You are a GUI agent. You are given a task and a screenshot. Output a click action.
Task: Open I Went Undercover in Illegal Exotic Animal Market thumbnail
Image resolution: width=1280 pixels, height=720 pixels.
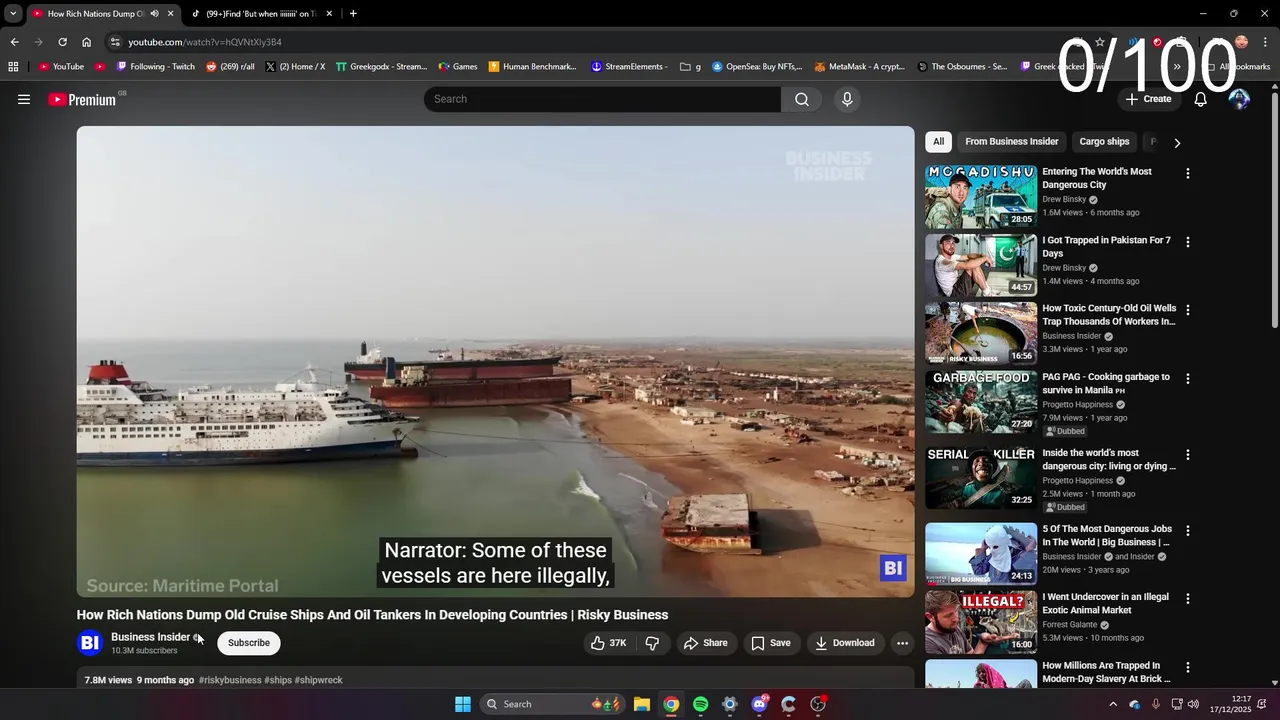(x=981, y=622)
